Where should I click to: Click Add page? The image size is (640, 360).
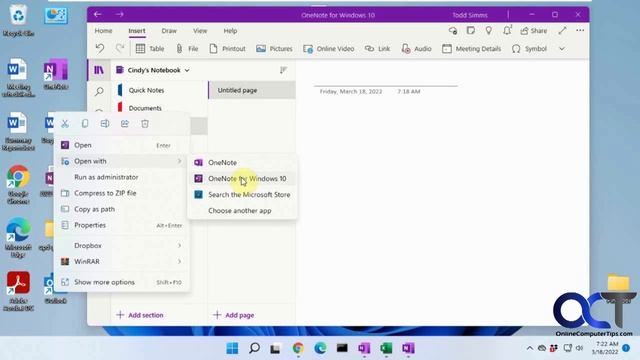click(234, 315)
